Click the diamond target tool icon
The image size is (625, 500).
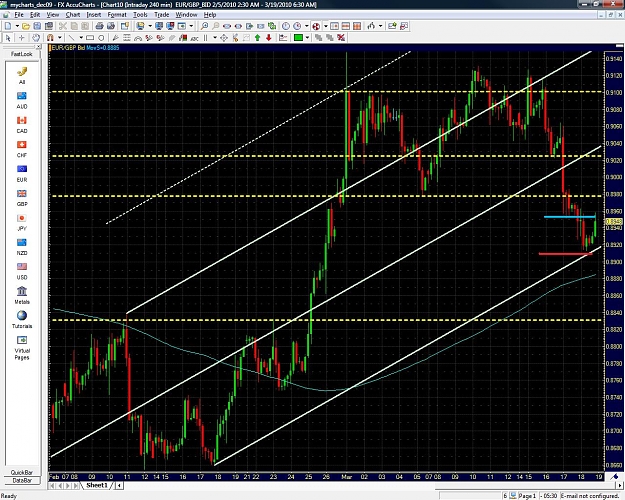pos(224,38)
